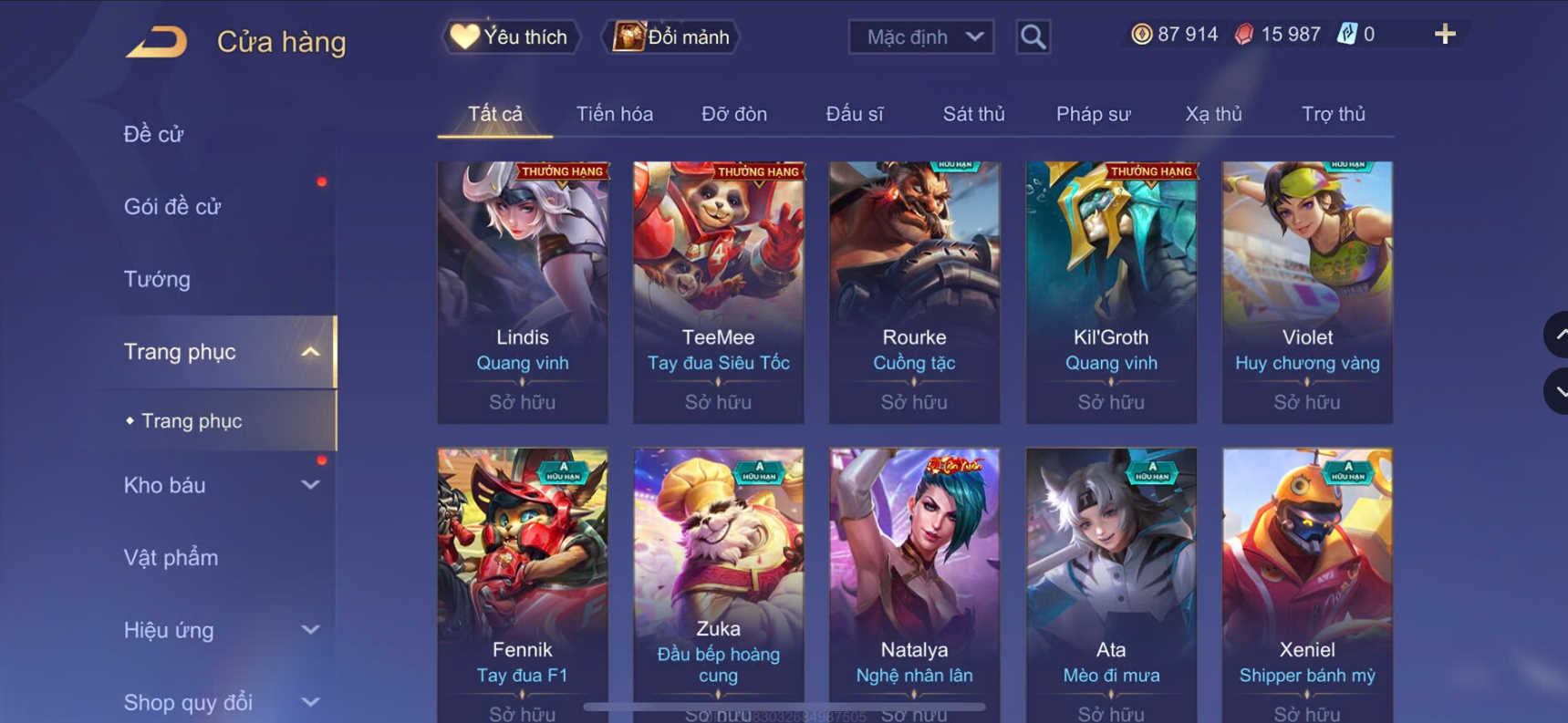Open the Mặc định sort dropdown
The width and height of the screenshot is (1568, 723).
click(921, 37)
